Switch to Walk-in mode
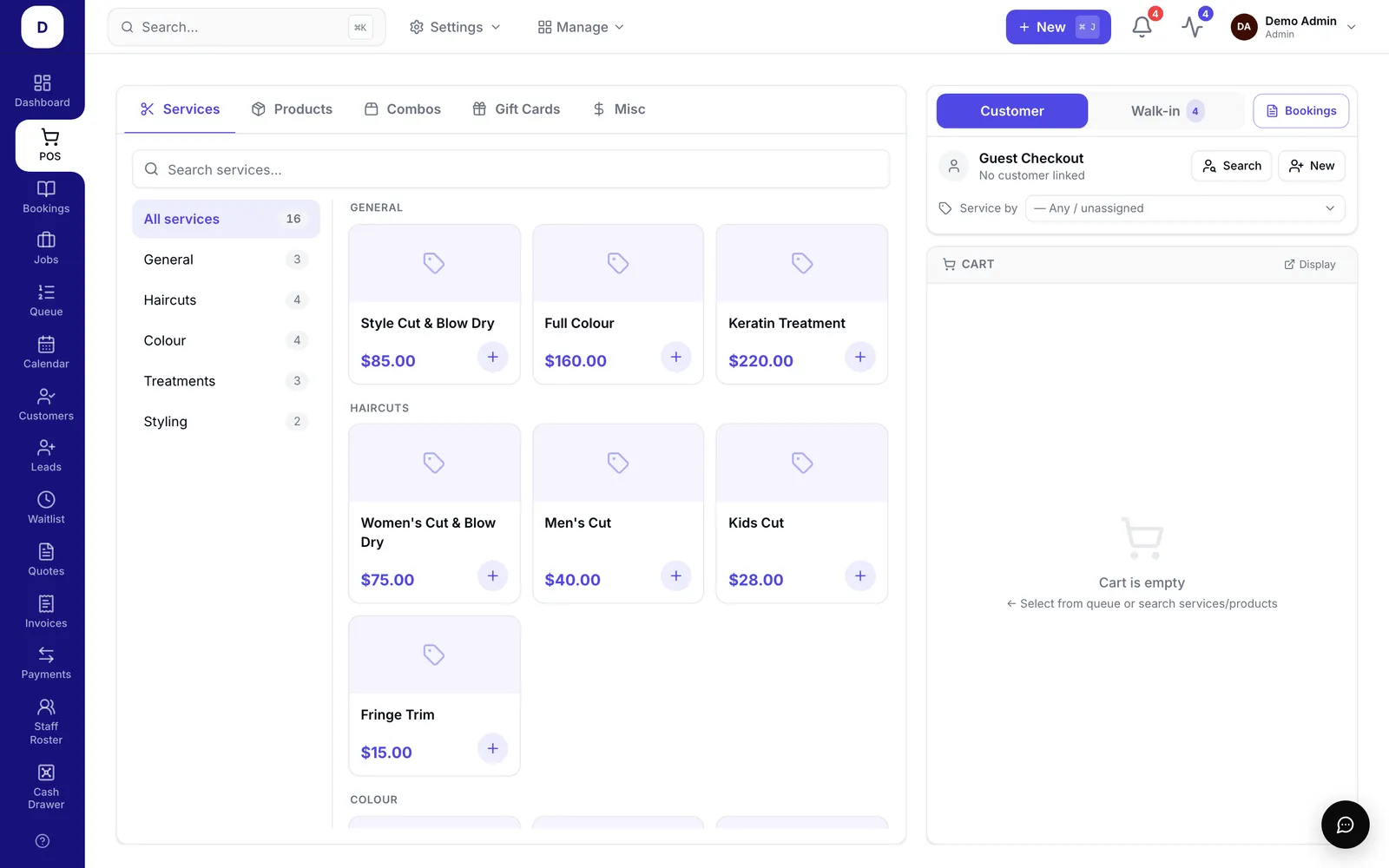The height and width of the screenshot is (868, 1389). (1168, 111)
